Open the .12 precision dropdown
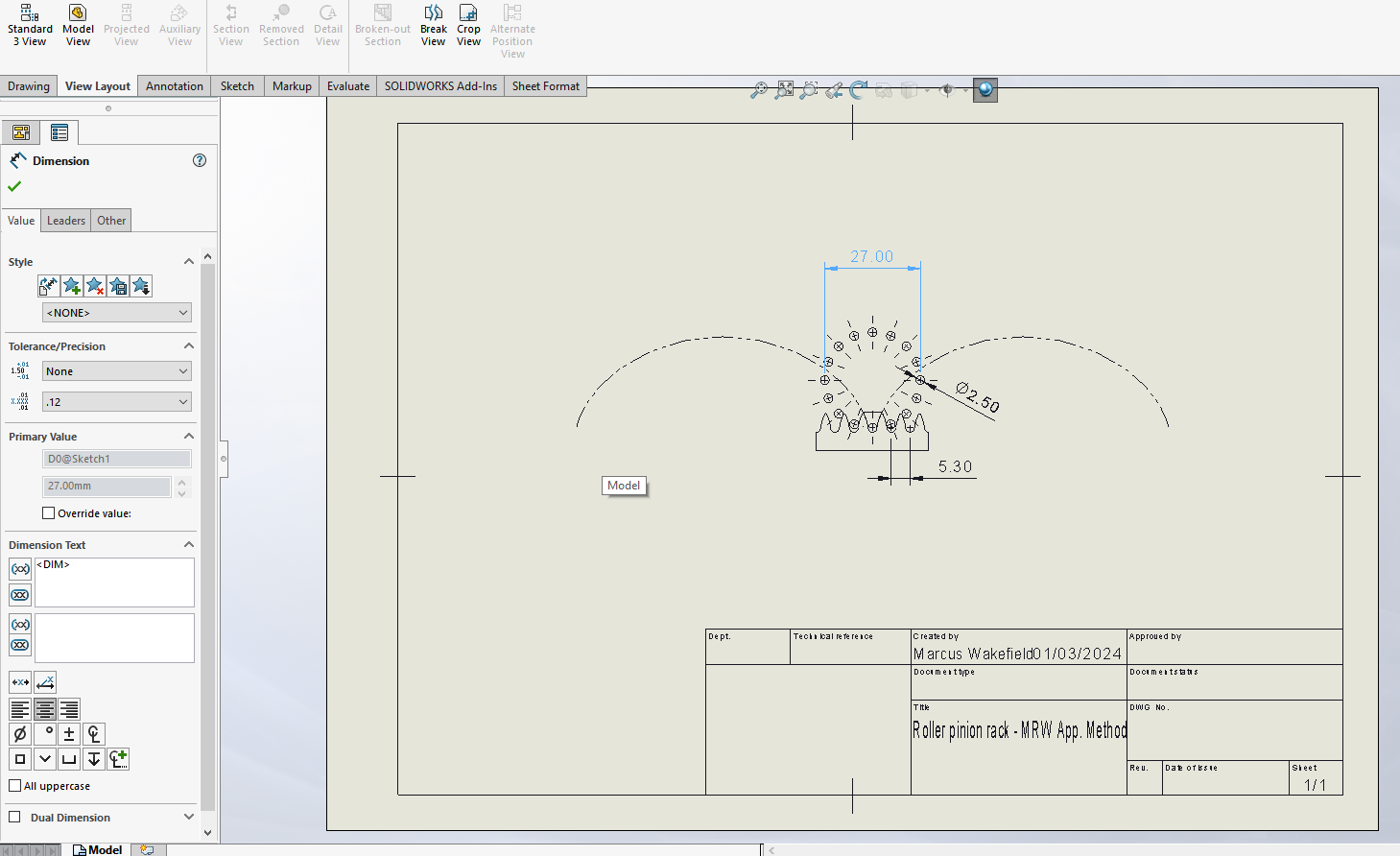 [116, 401]
